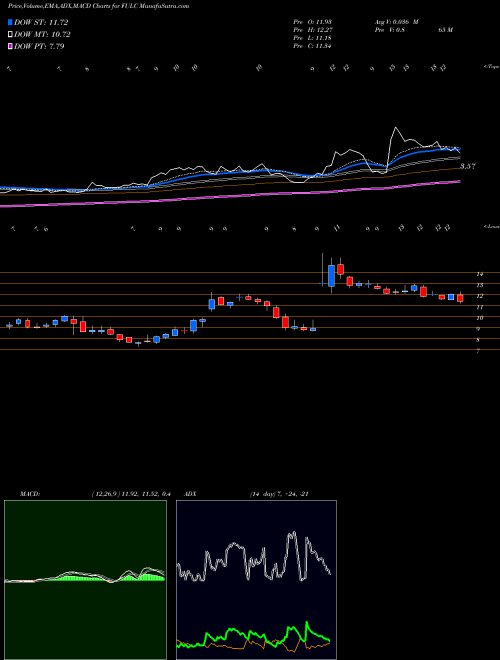Open the MACD indicator chart panel
The height and width of the screenshot is (660, 500).
pyautogui.click(x=85, y=580)
